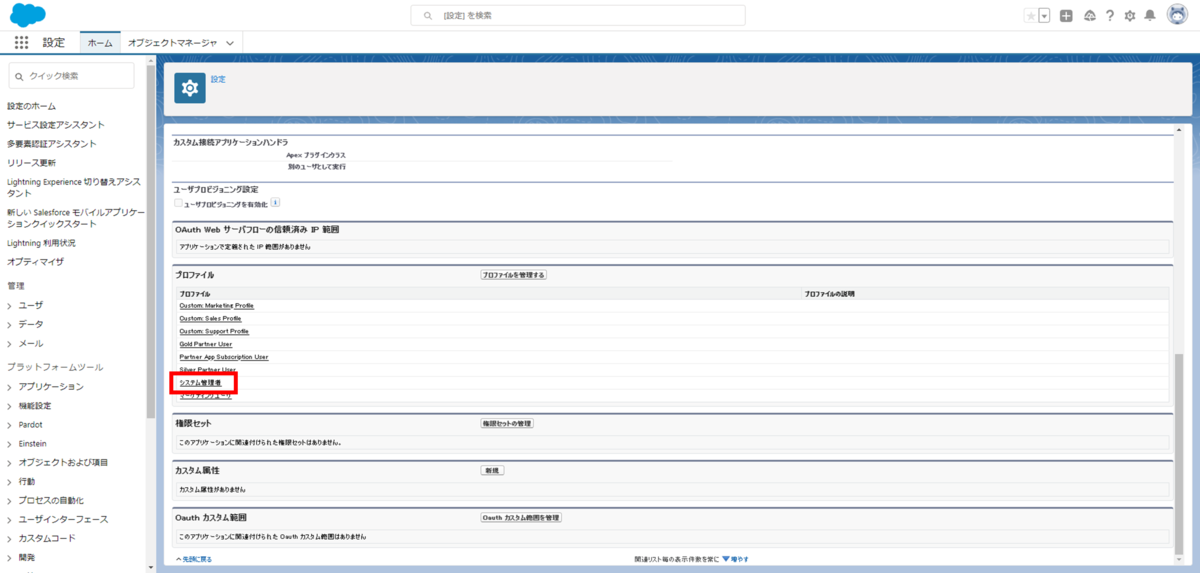1200x573 pixels.
Task: Click the blue Setup gear page icon
Action: [x=190, y=88]
